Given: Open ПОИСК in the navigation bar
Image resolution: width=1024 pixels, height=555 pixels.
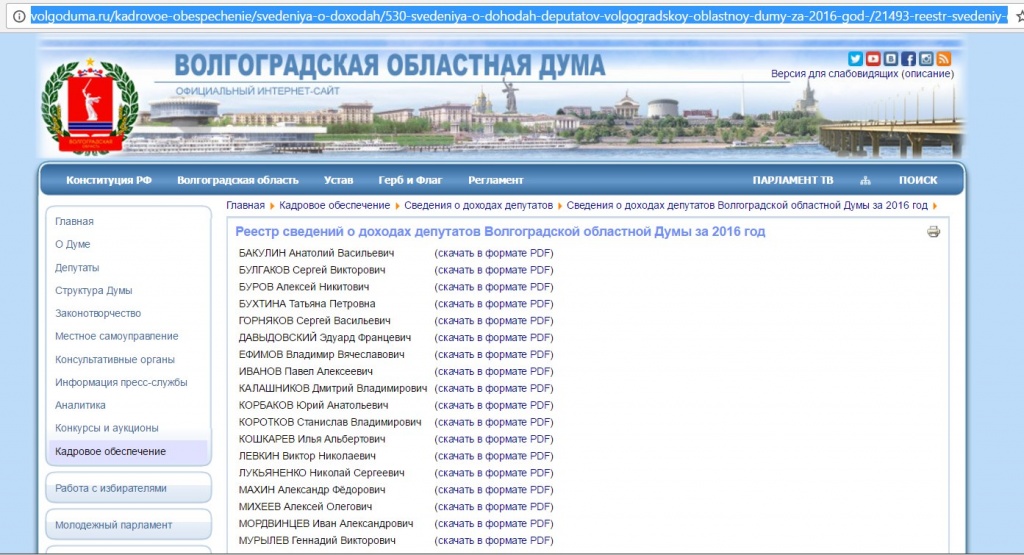Looking at the screenshot, I should tap(918, 180).
